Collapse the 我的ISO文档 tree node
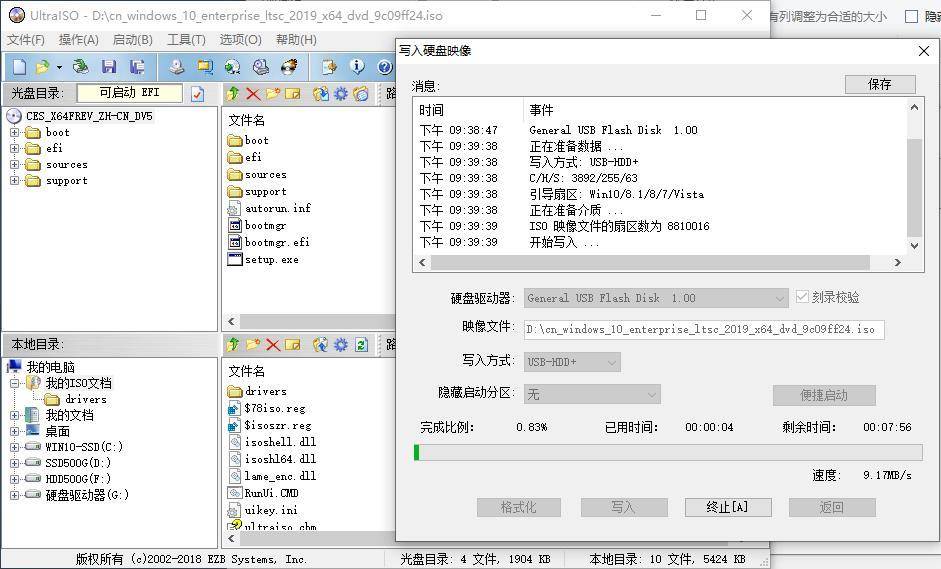The image size is (941, 569). tap(14, 383)
